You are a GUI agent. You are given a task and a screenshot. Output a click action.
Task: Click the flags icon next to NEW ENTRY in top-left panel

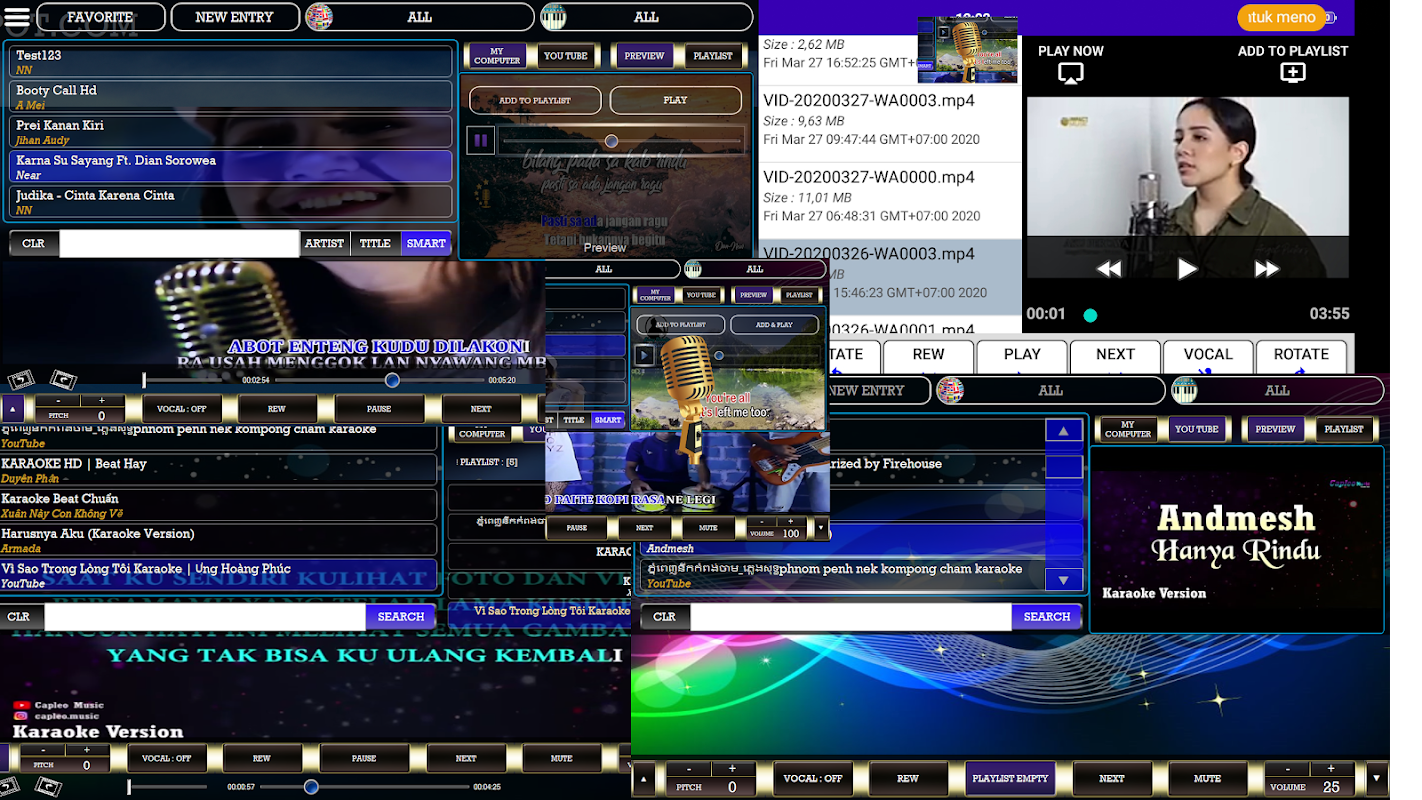319,17
